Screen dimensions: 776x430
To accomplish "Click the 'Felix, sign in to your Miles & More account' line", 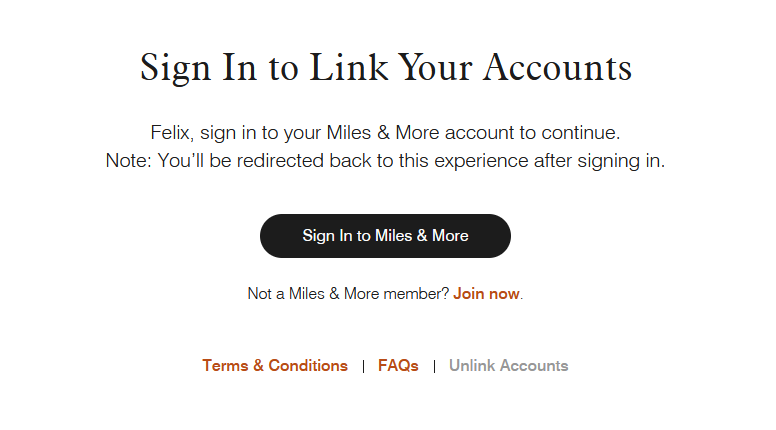I will pos(385,132).
